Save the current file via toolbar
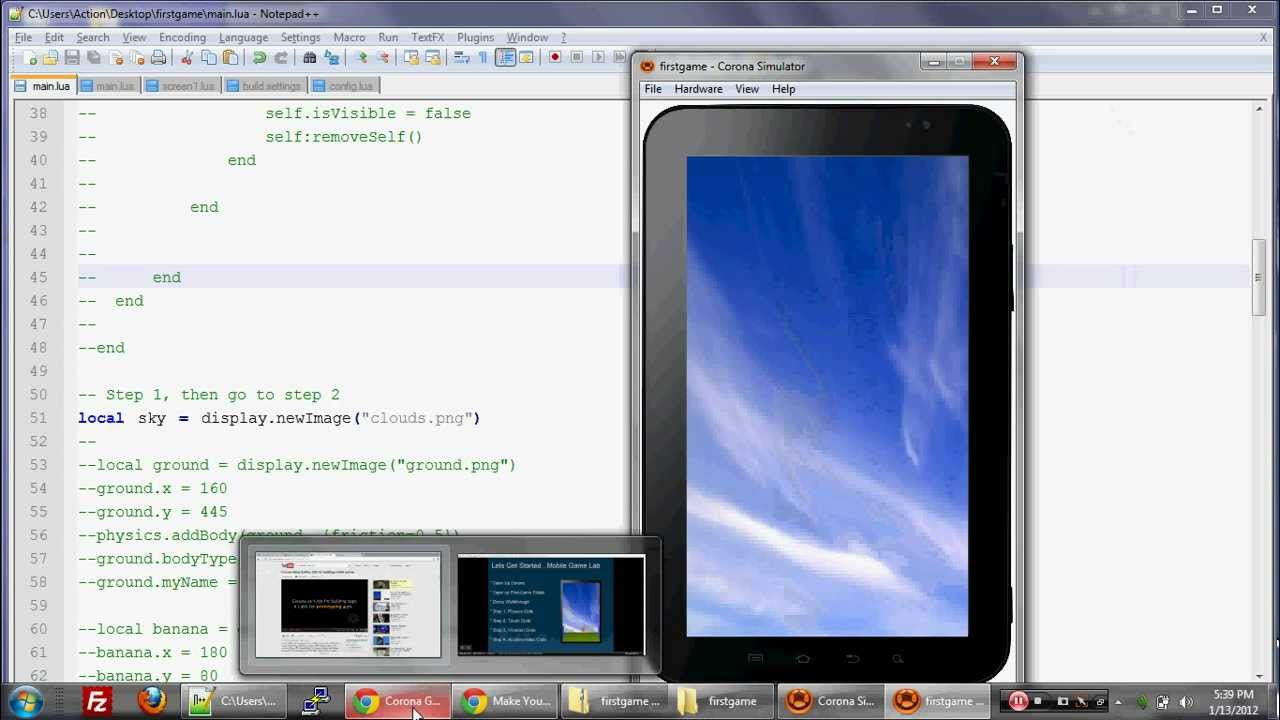1280x720 pixels. click(72, 58)
